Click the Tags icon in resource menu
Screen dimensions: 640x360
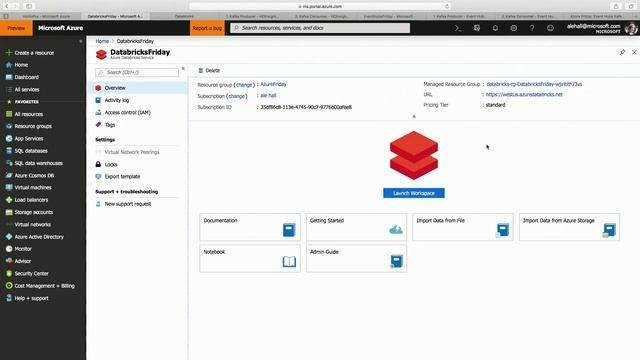click(x=98, y=124)
